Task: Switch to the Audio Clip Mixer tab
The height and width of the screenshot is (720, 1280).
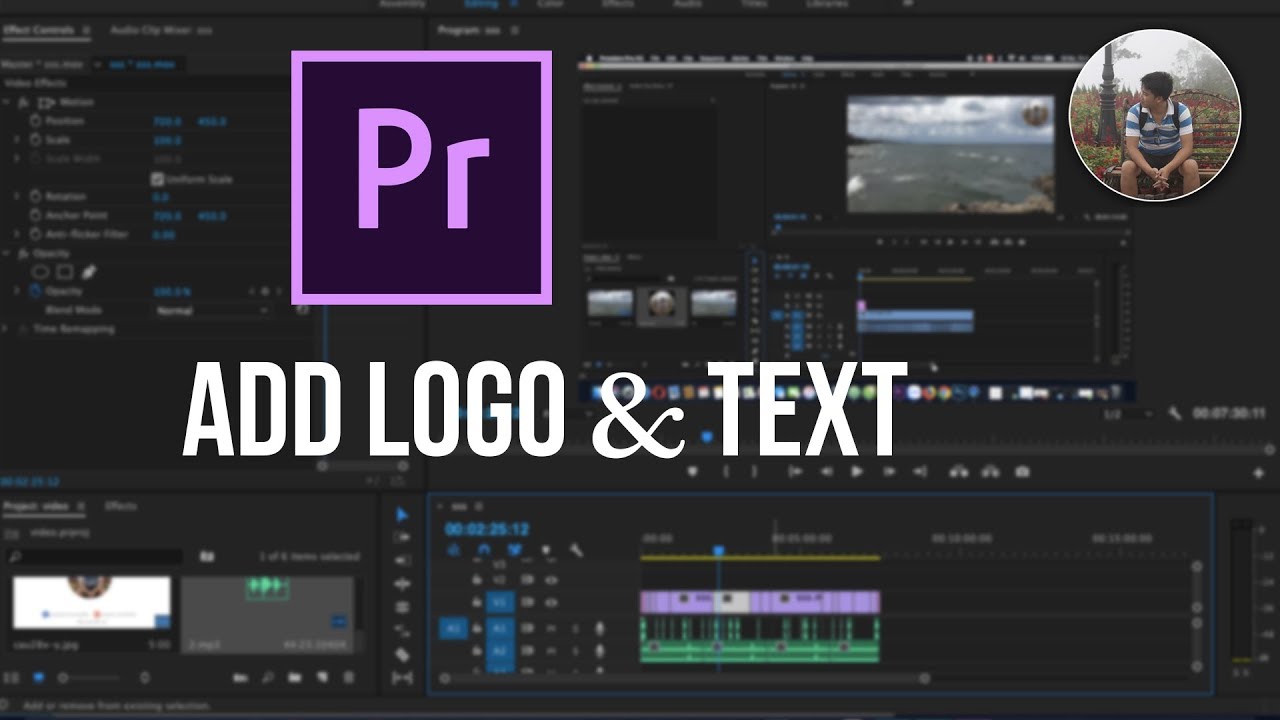Action: click(160, 31)
